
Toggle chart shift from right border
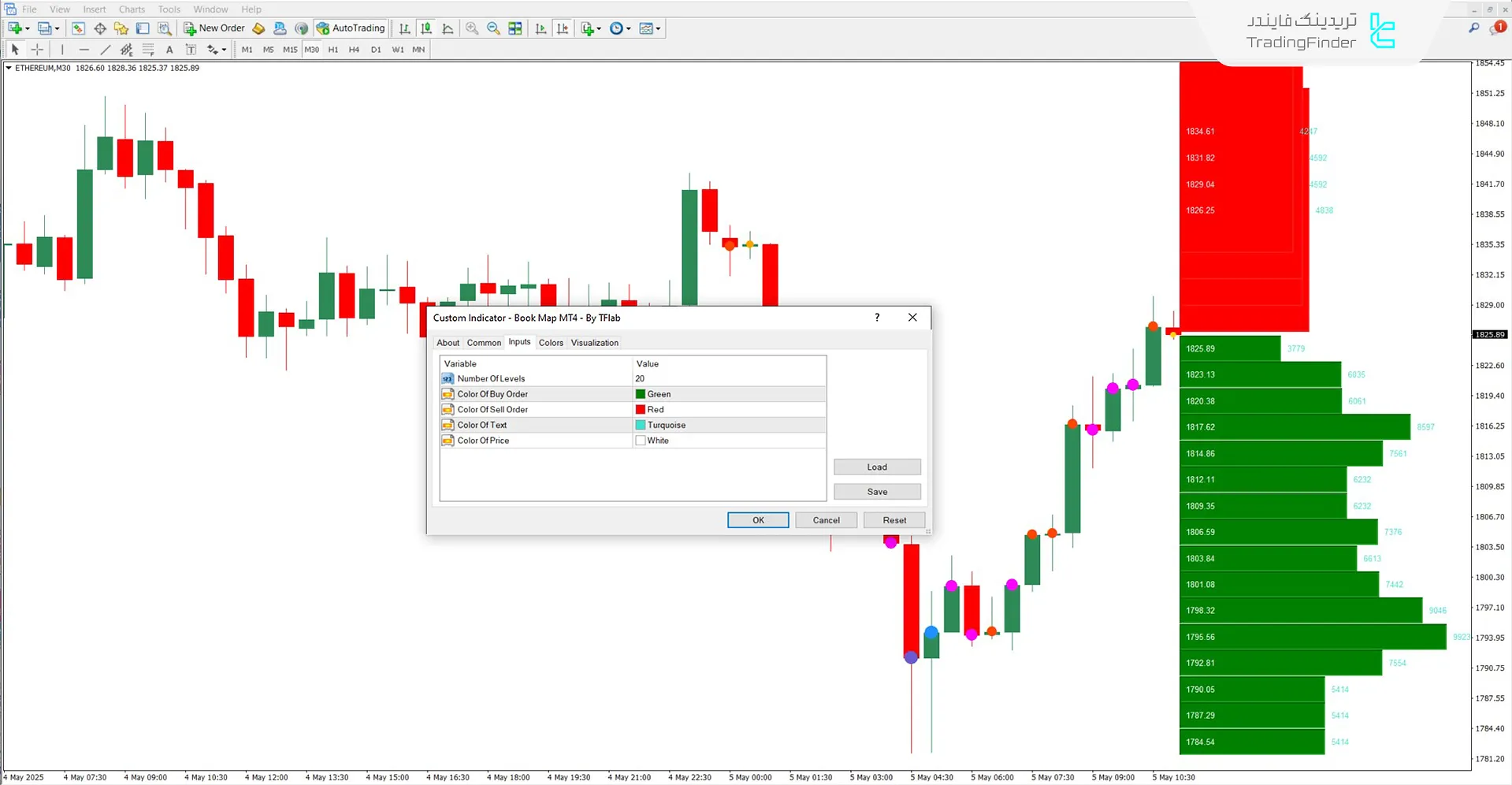coord(563,28)
